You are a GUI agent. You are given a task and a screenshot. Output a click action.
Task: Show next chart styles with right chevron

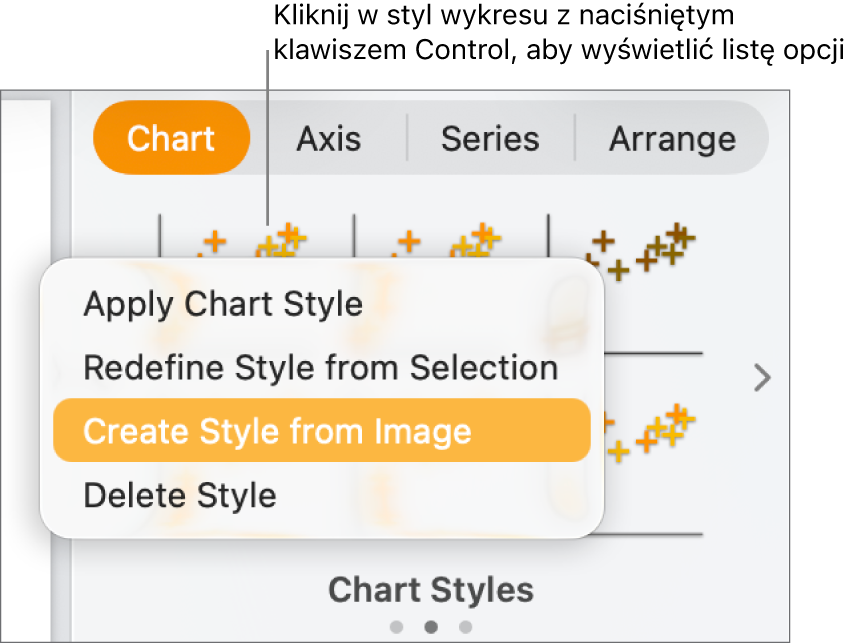[x=762, y=377]
